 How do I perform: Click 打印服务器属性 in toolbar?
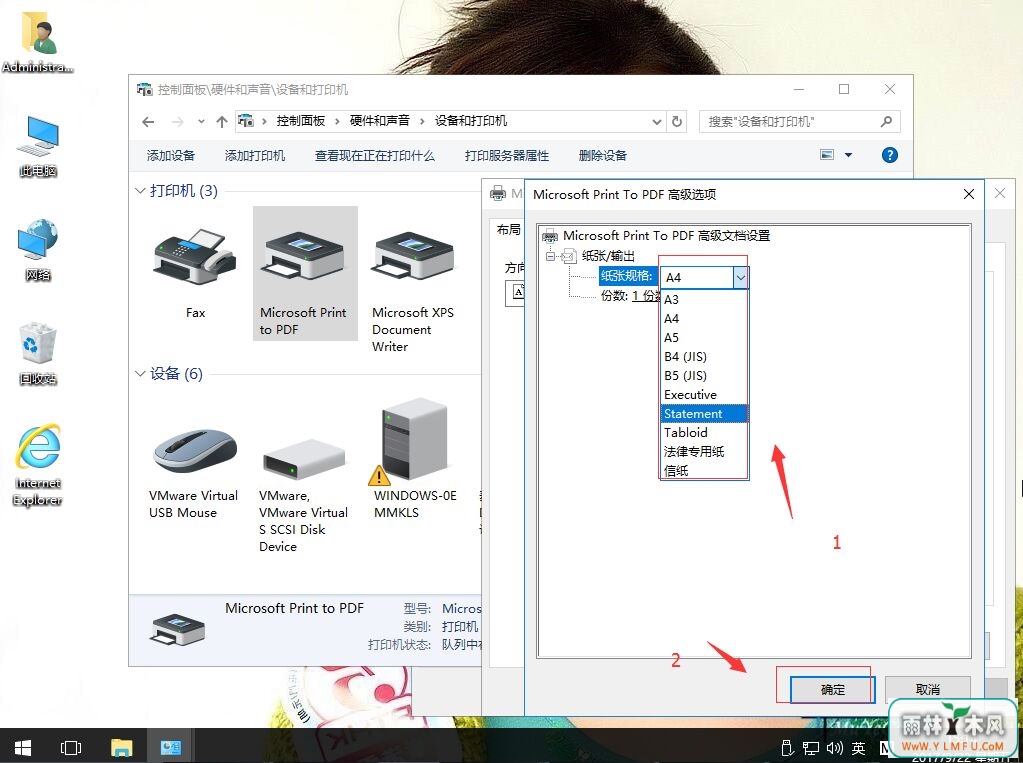[x=507, y=155]
